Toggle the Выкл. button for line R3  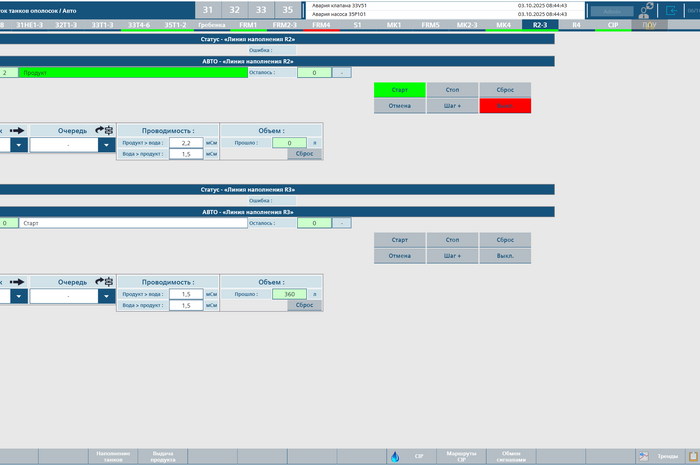[505, 256]
